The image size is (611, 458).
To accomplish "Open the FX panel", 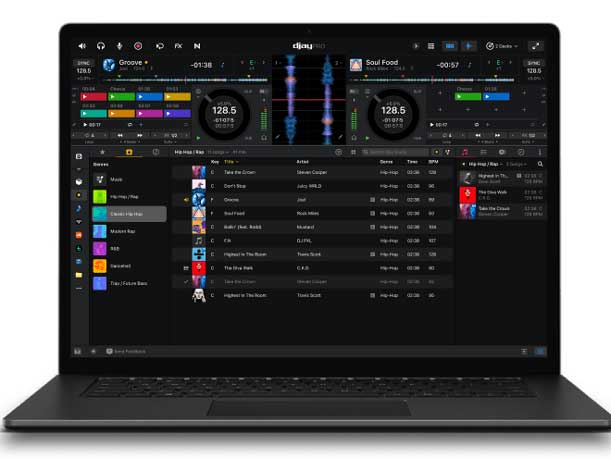I will [178, 46].
